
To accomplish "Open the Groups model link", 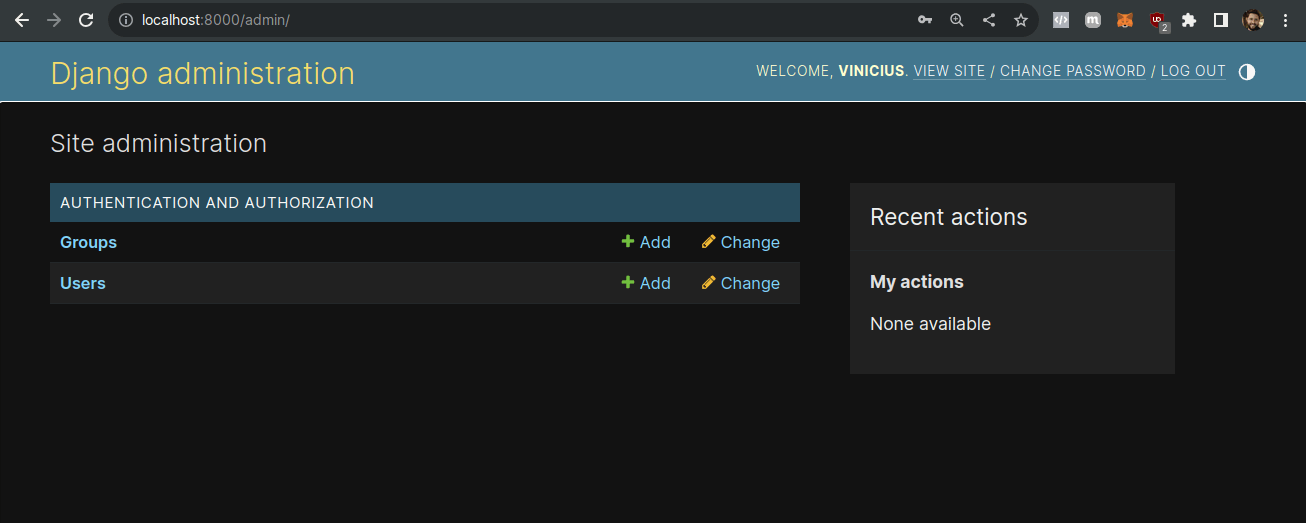I will [x=88, y=242].
